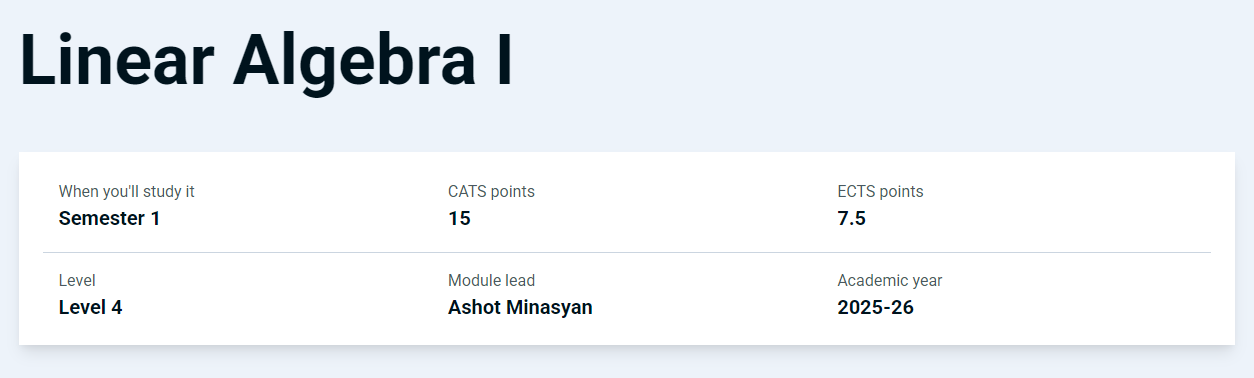Screen dimensions: 1254x378
Task: Click the Level 4 value
Action: pos(91,307)
